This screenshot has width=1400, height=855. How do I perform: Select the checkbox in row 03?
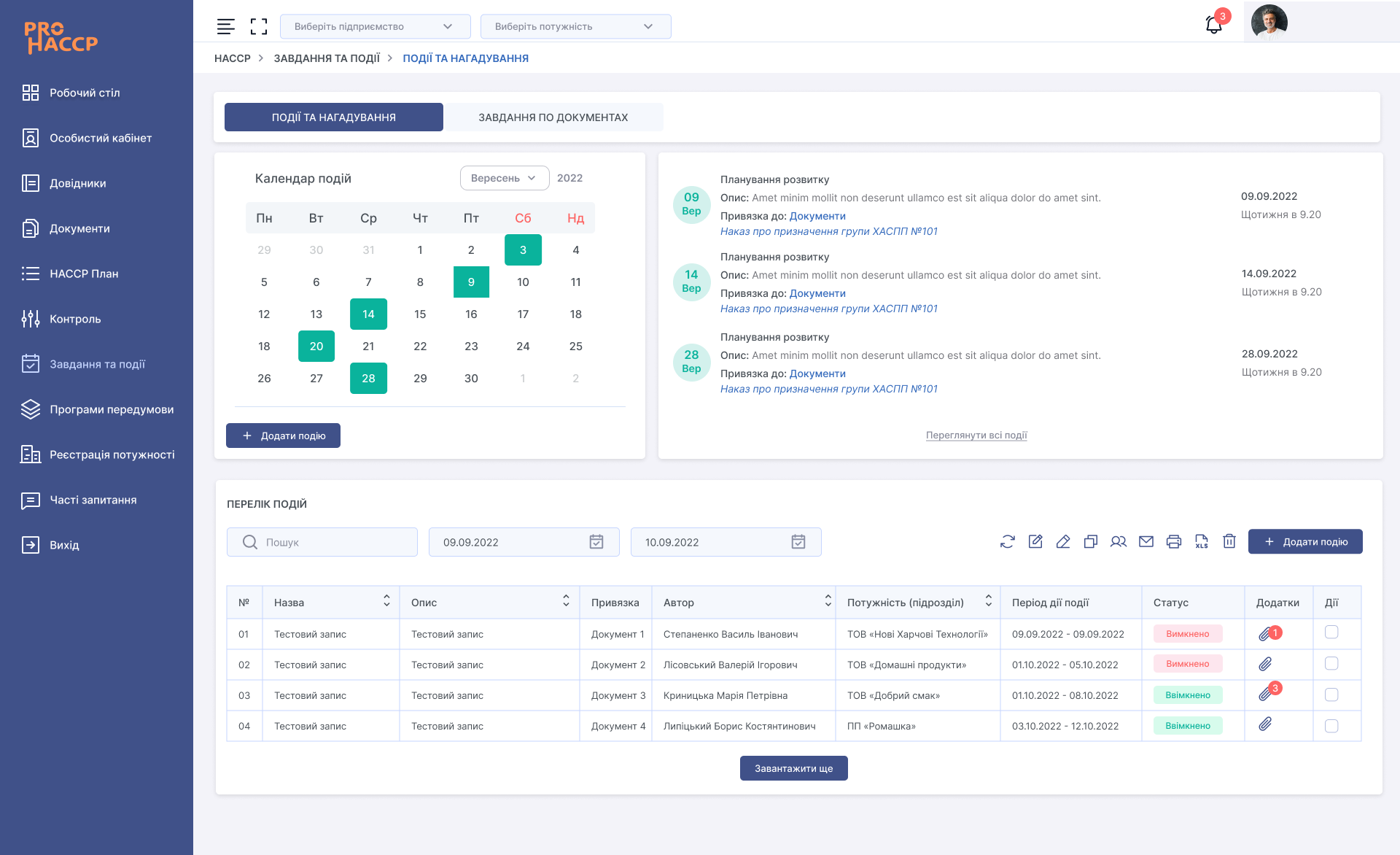(1331, 695)
